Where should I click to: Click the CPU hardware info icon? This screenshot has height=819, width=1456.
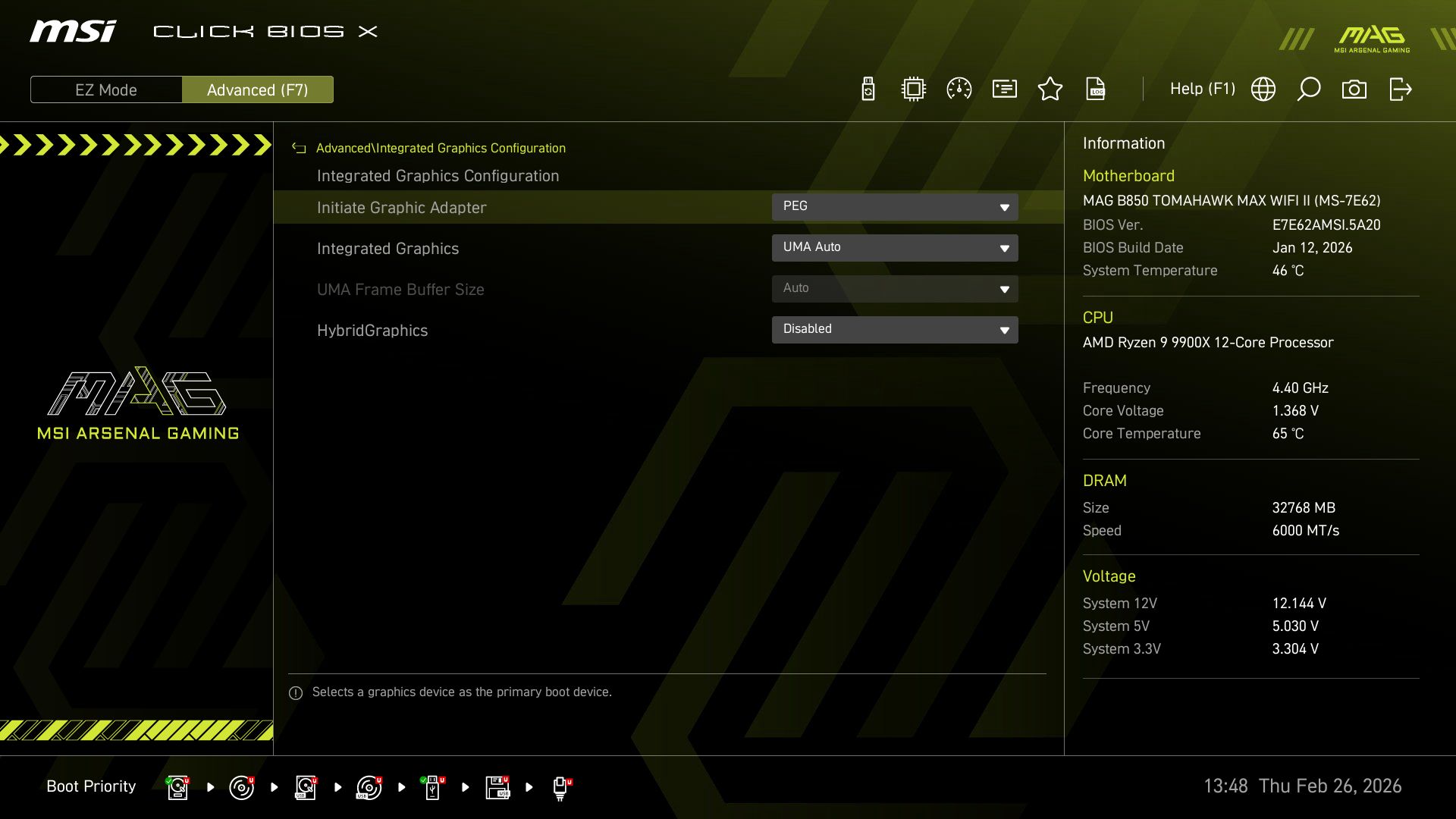tap(913, 89)
